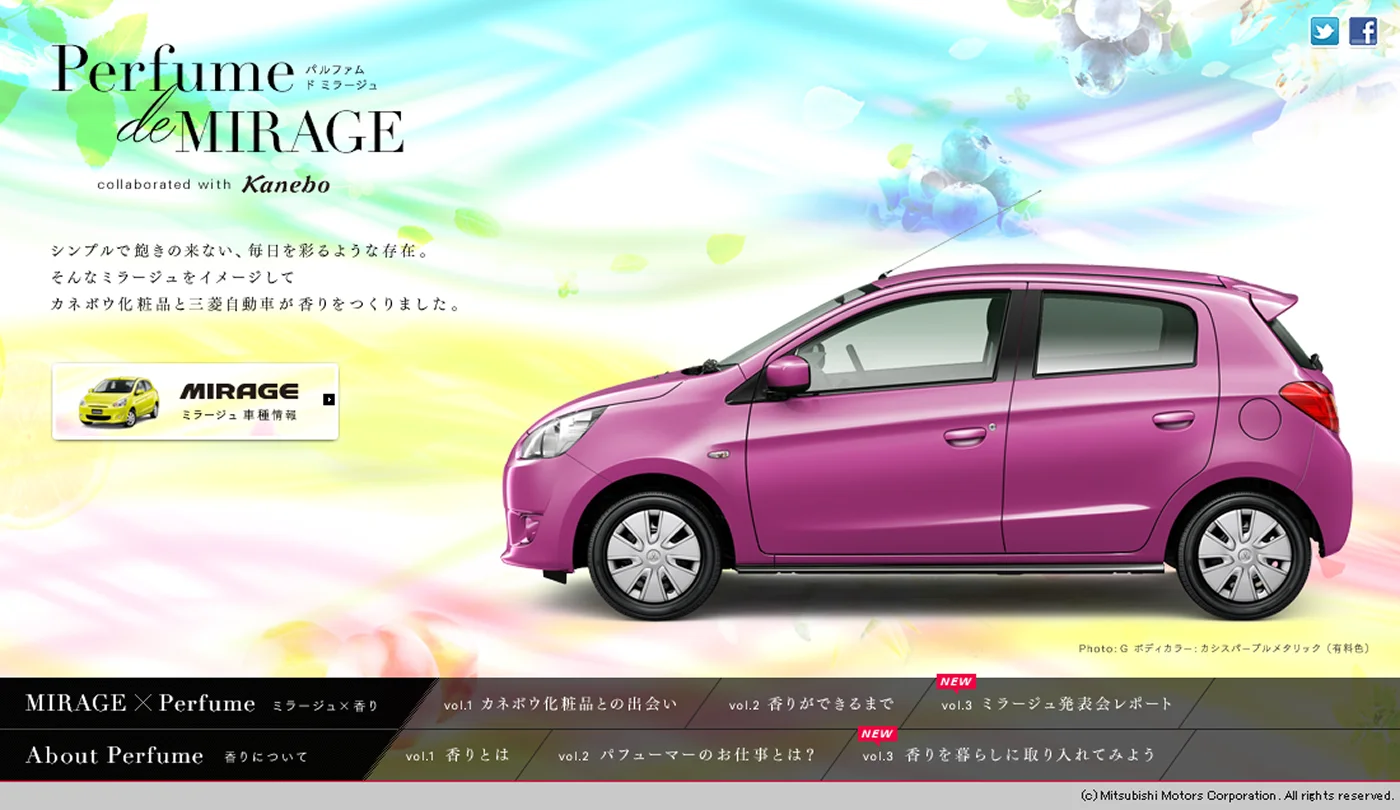Open vol.3 ミラージュ発表会レポート

click(x=1057, y=704)
